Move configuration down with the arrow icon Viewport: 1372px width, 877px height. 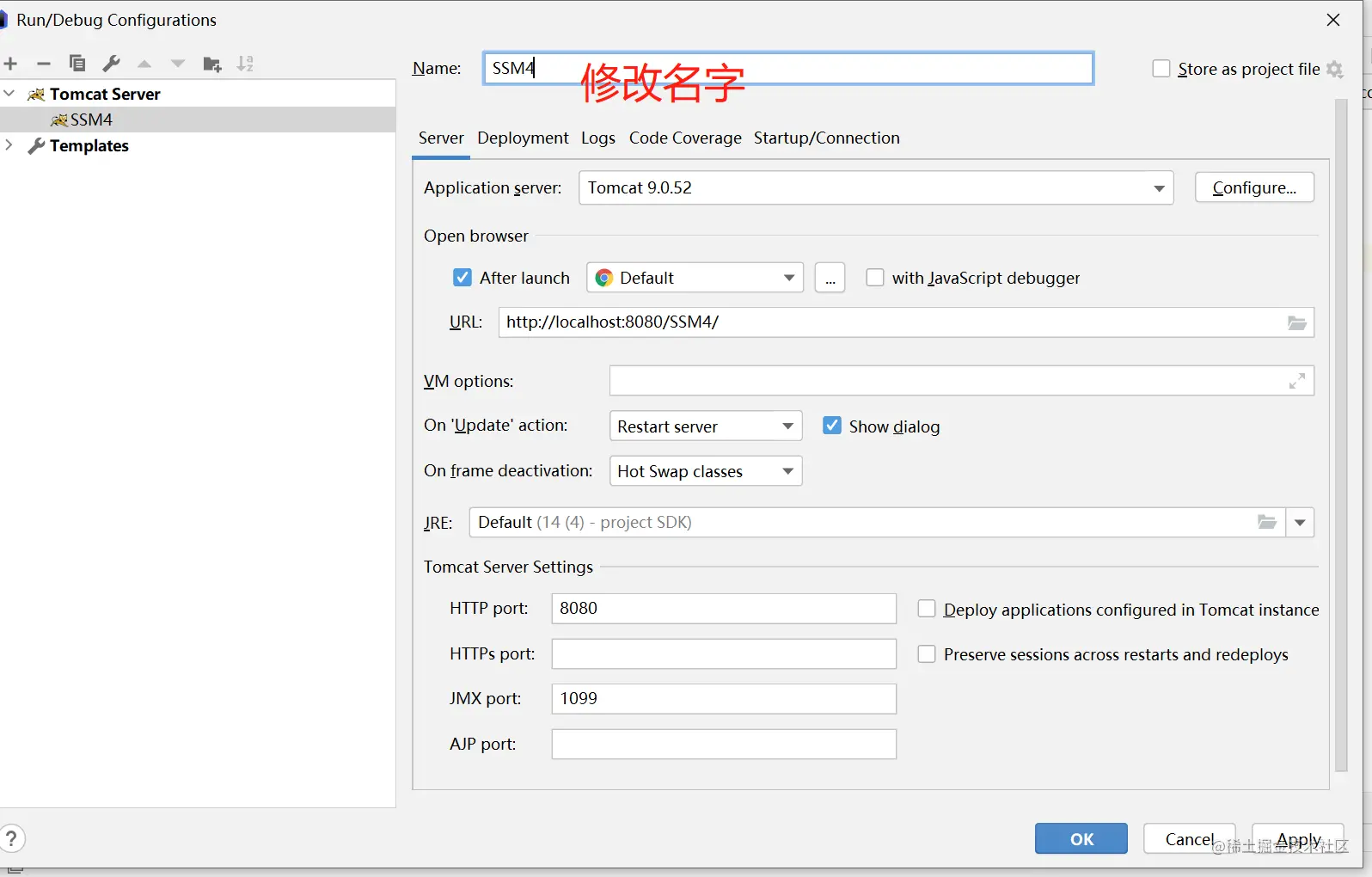click(178, 64)
